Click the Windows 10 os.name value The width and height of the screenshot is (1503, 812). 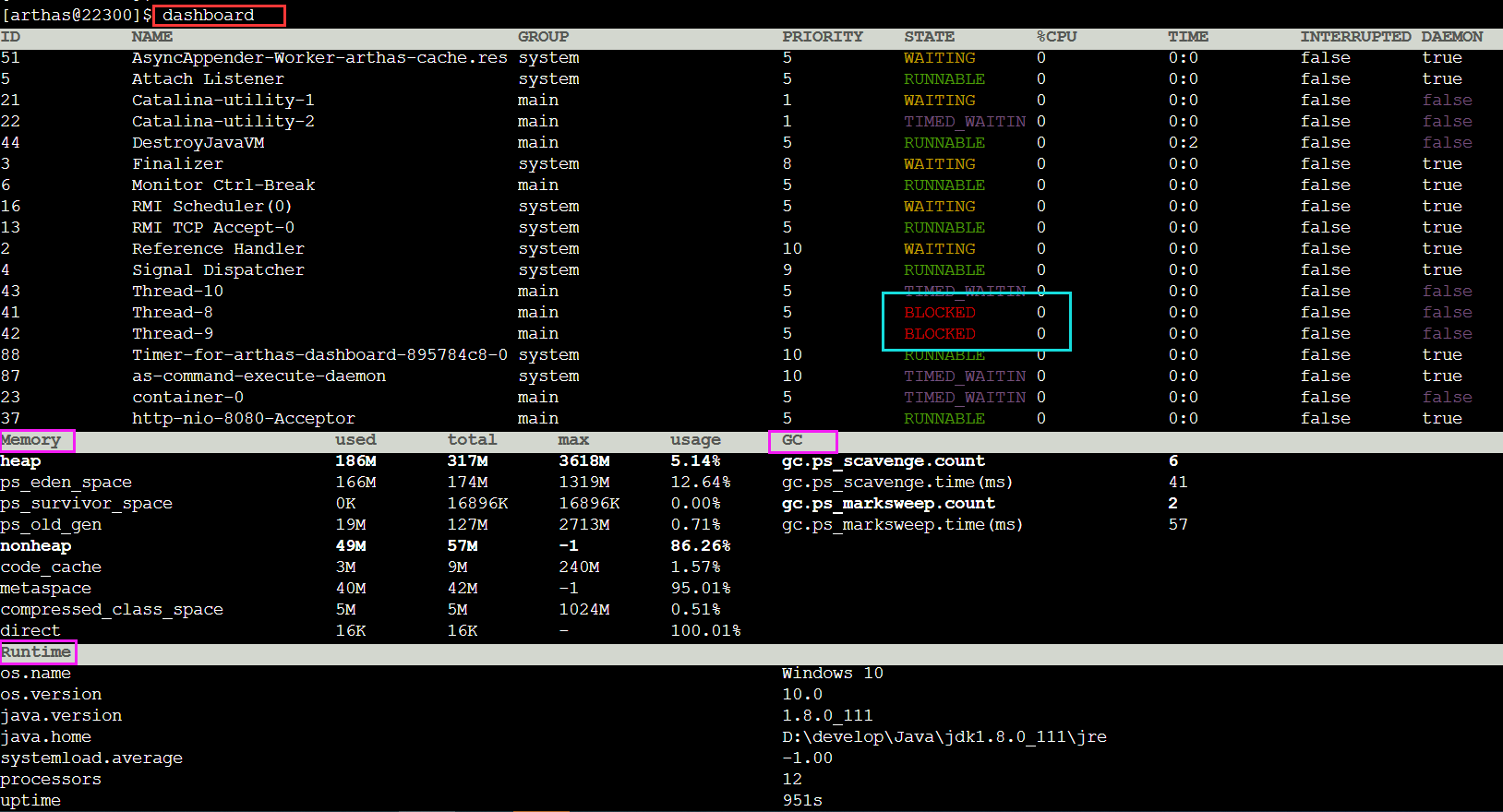832,674
